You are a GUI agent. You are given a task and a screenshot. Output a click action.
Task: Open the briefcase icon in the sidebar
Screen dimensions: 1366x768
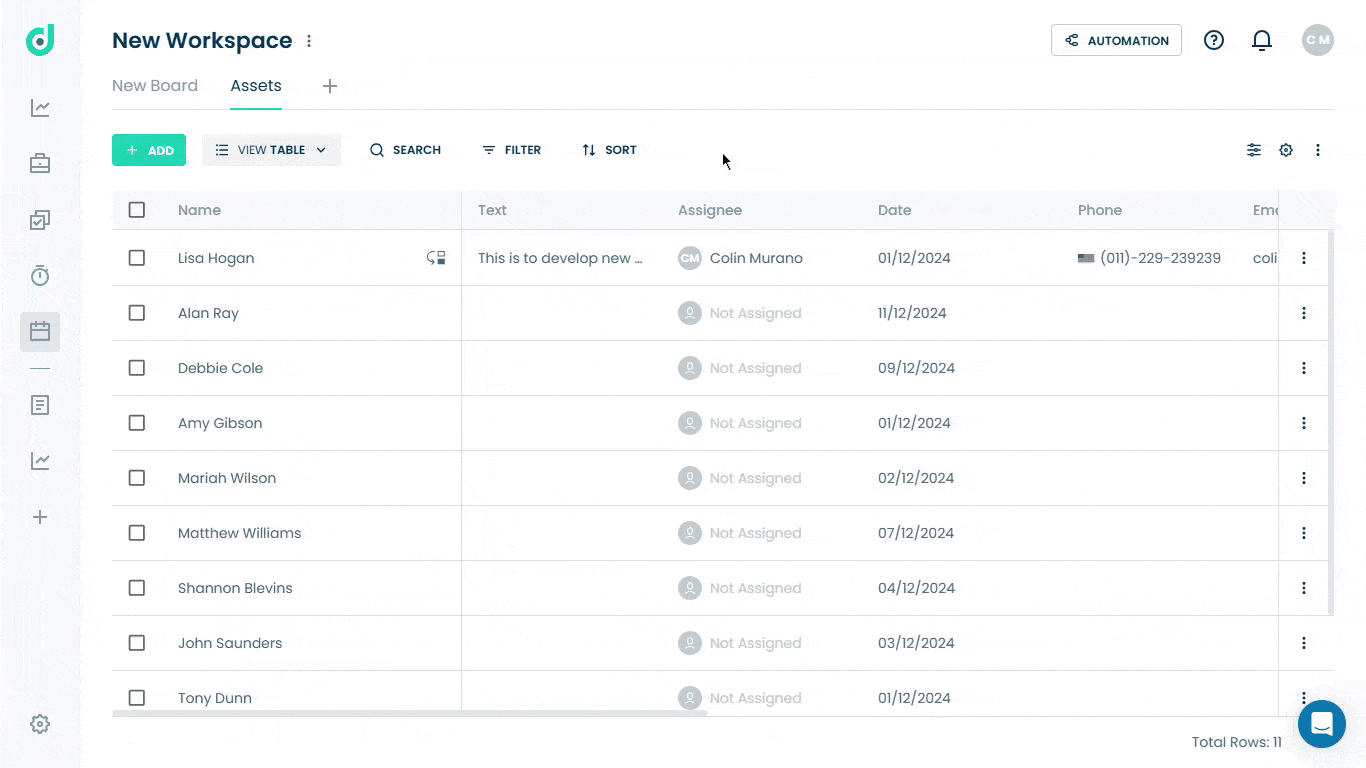pyautogui.click(x=40, y=163)
